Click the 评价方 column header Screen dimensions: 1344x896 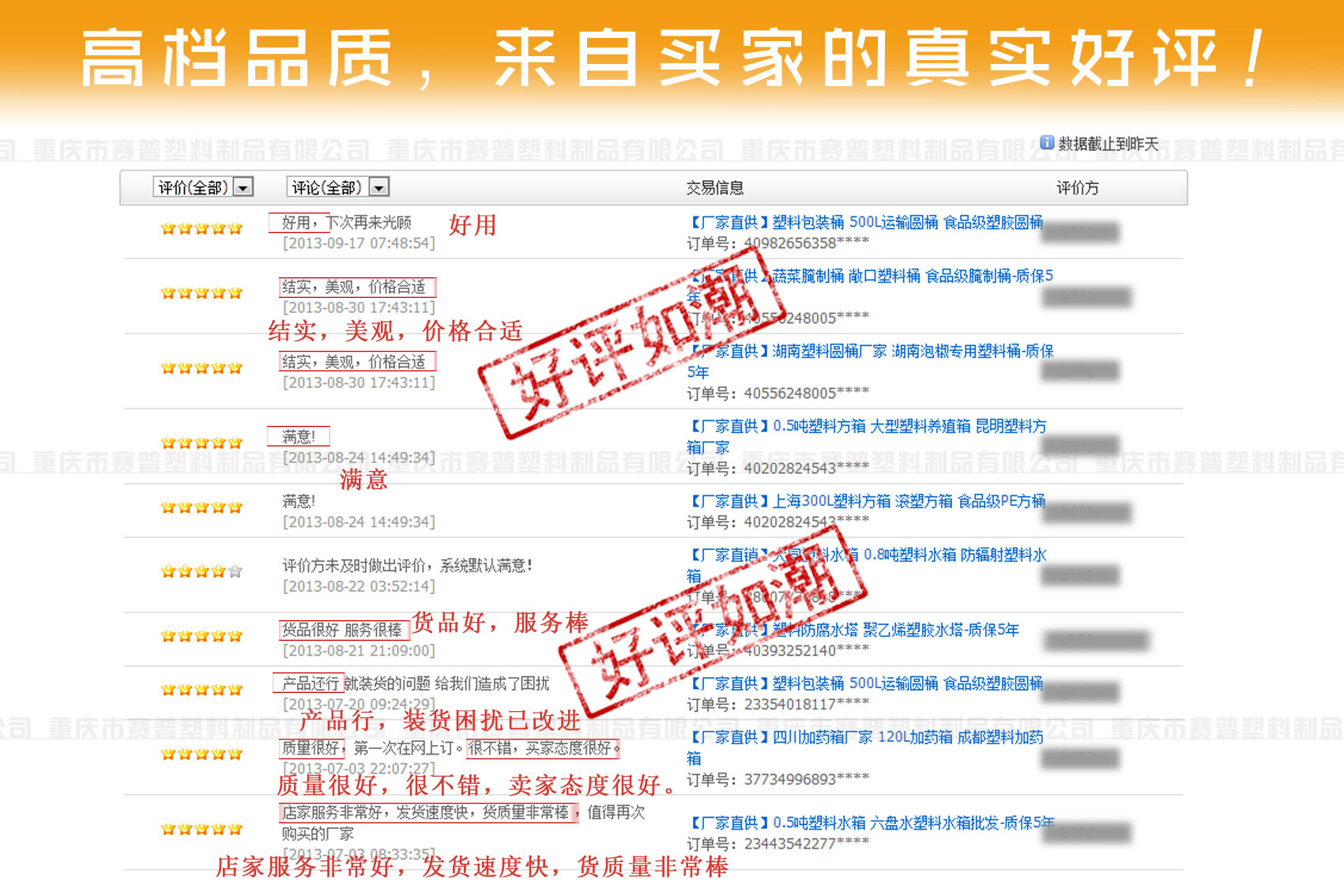[x=1077, y=188]
